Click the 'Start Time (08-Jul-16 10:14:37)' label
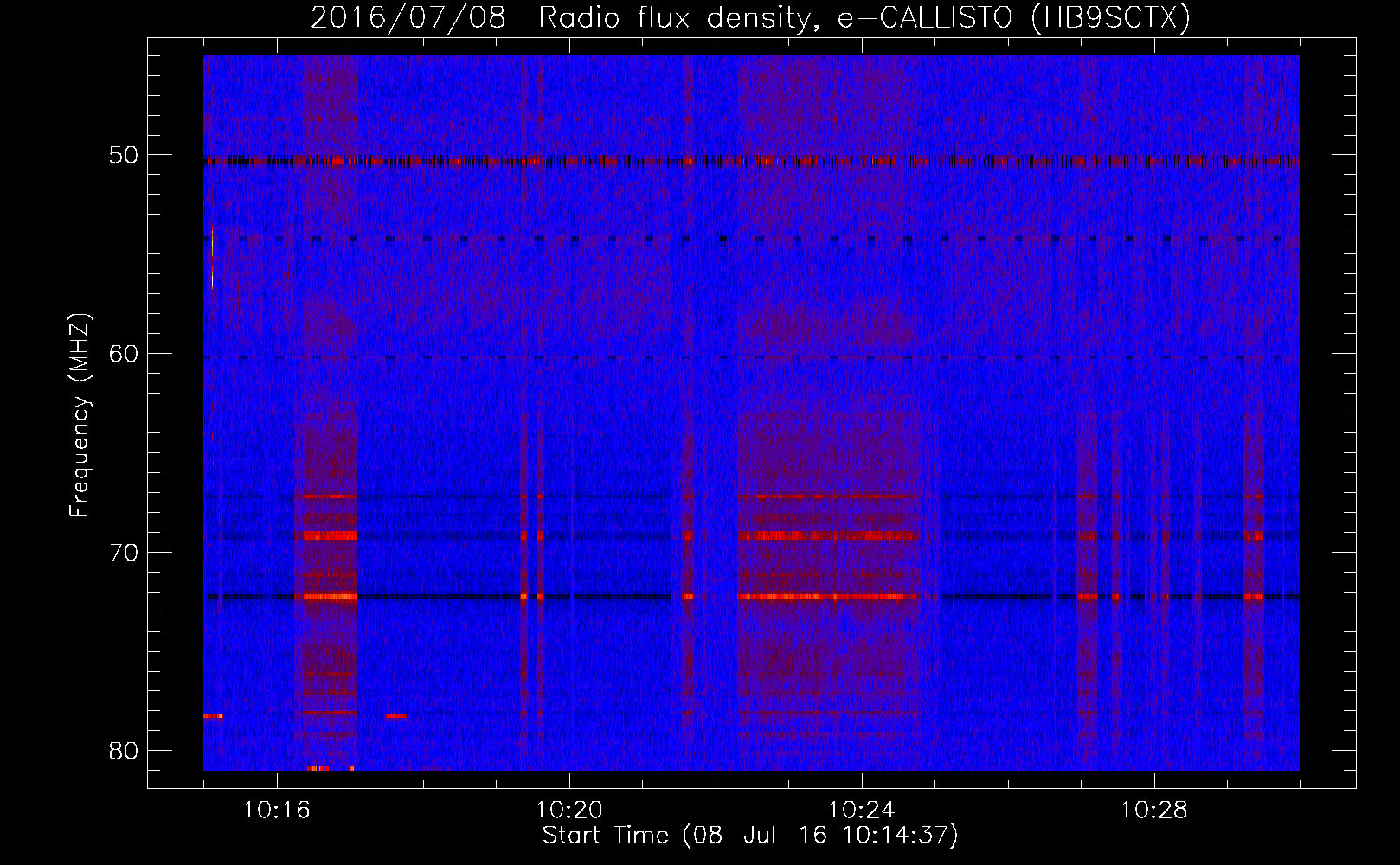The width and height of the screenshot is (1400, 865). pyautogui.click(x=750, y=836)
